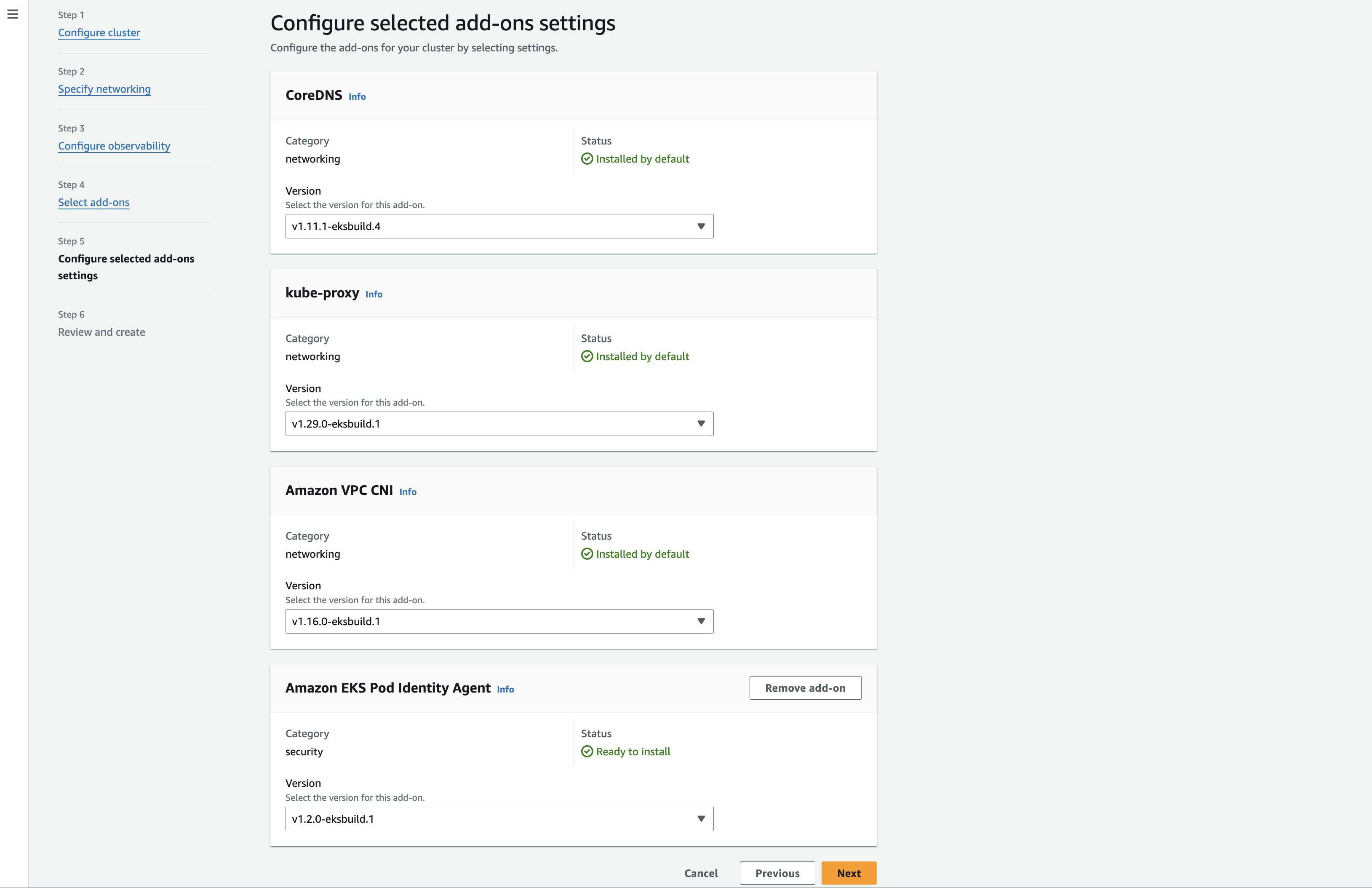Remove the Amazon EKS Pod Identity Agent add-on
The image size is (1372, 888).
805,687
